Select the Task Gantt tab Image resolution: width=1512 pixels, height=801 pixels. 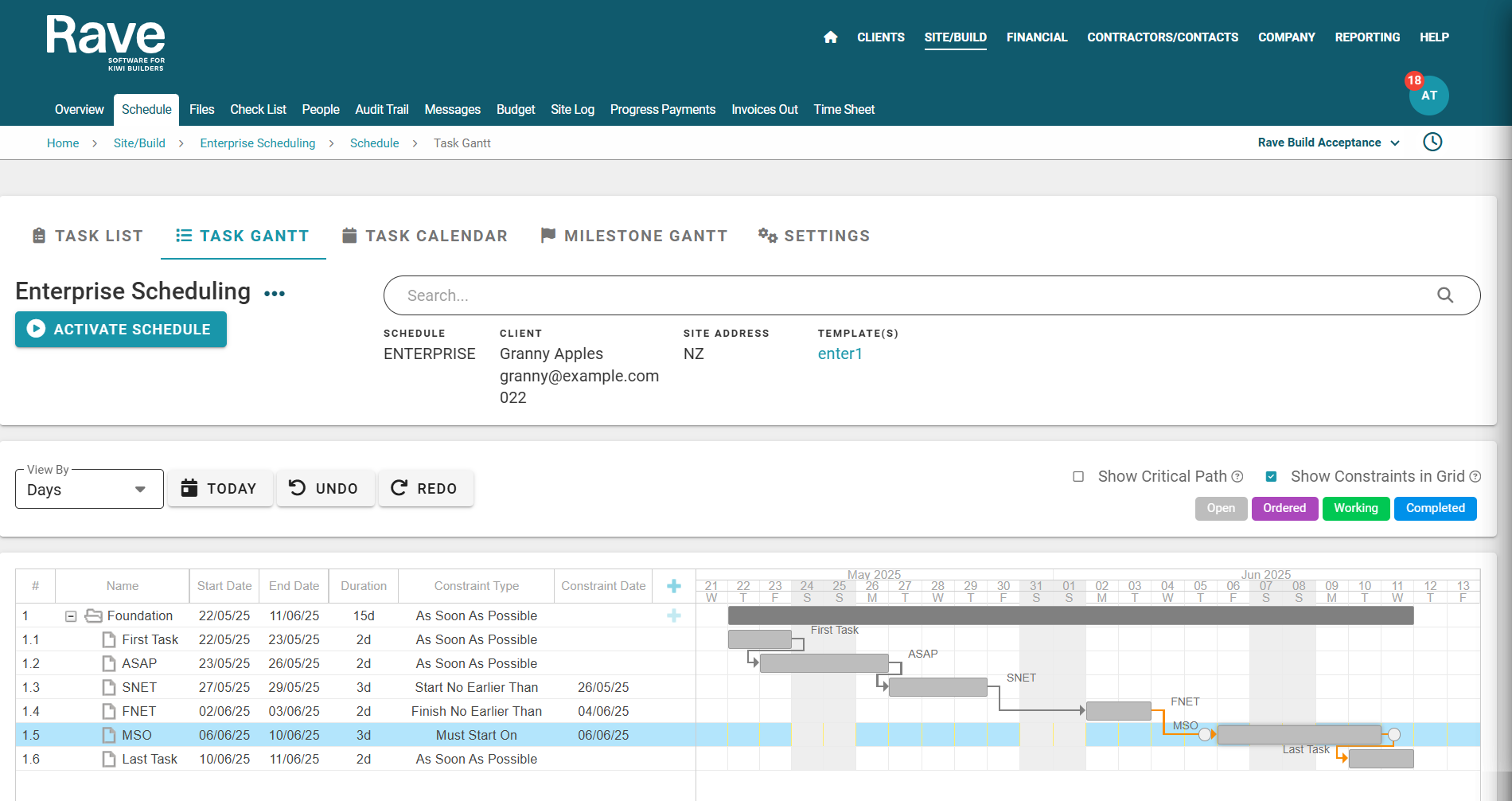pyautogui.click(x=243, y=236)
